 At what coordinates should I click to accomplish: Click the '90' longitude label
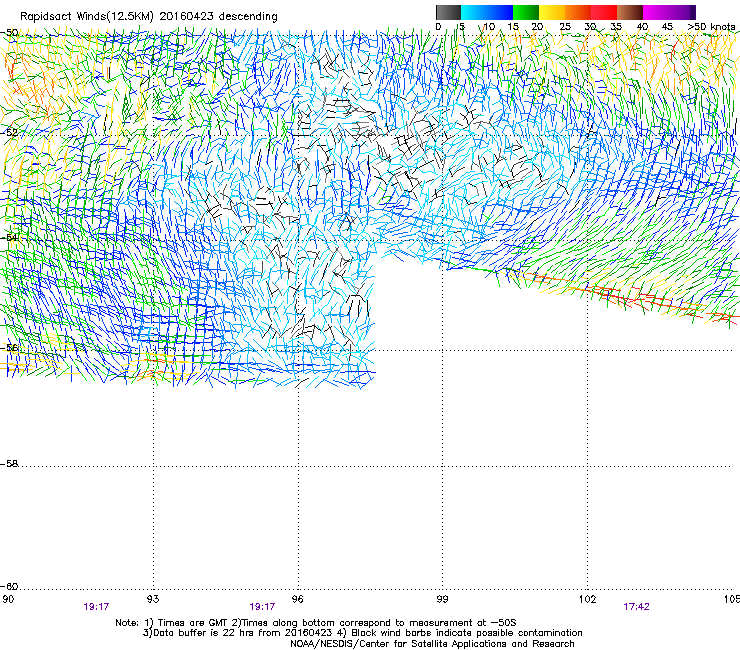[x=8, y=599]
